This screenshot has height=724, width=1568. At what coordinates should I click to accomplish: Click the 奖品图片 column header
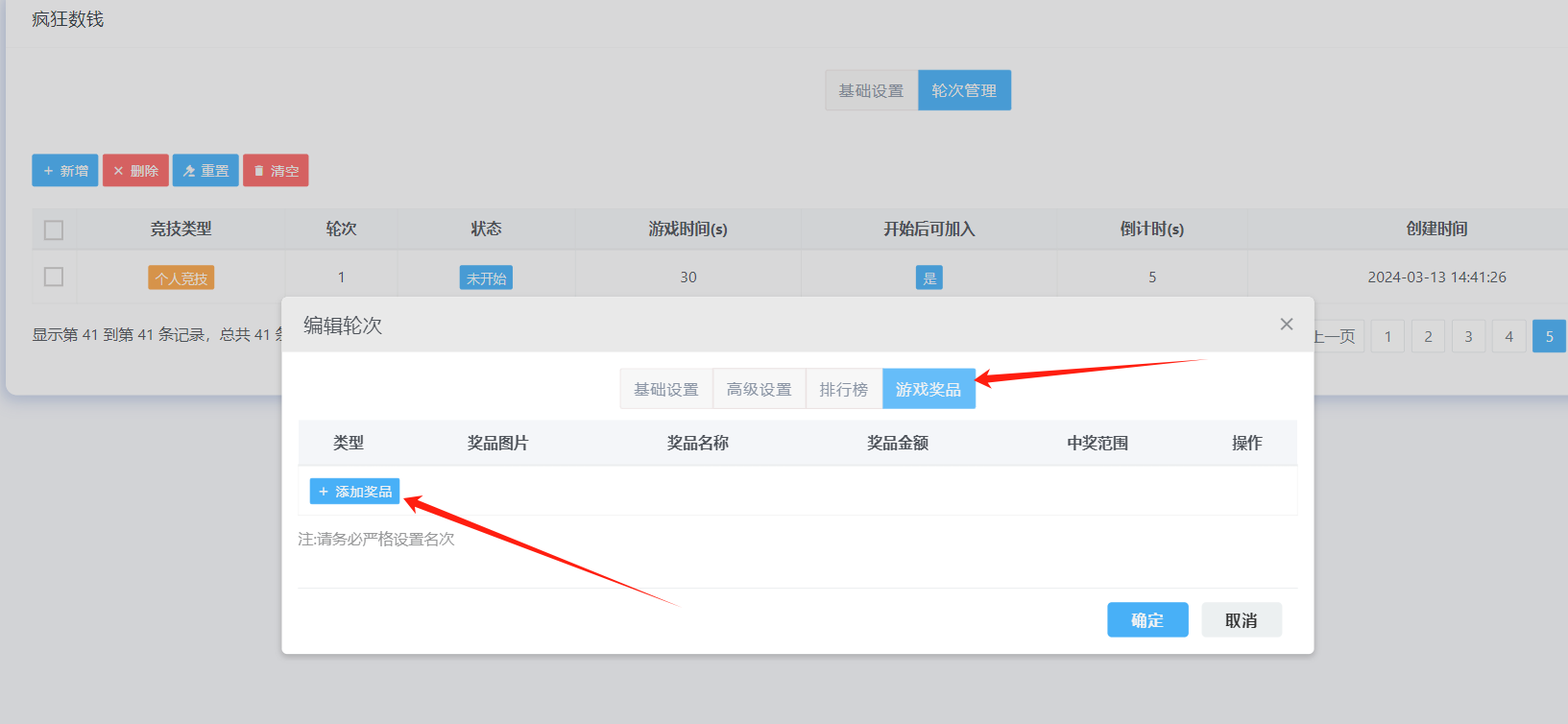click(497, 443)
